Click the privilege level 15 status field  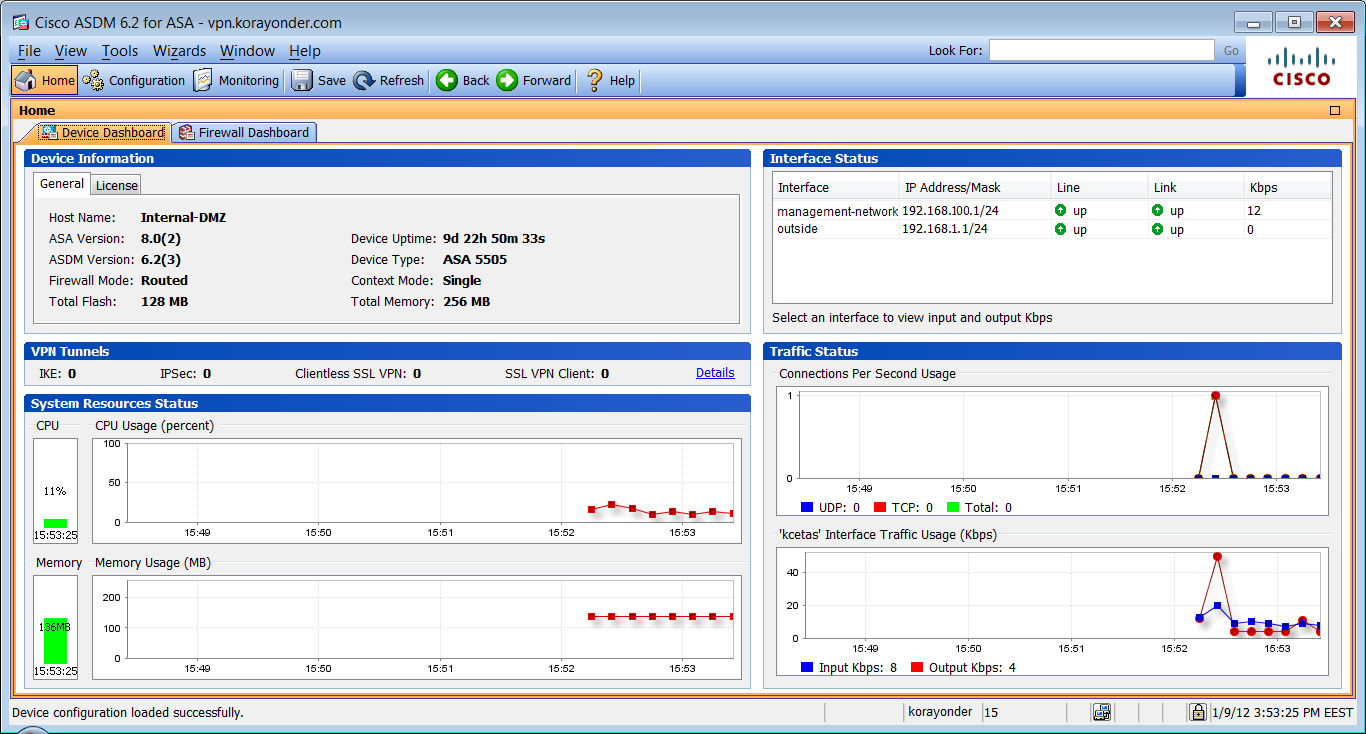pyautogui.click(x=991, y=712)
